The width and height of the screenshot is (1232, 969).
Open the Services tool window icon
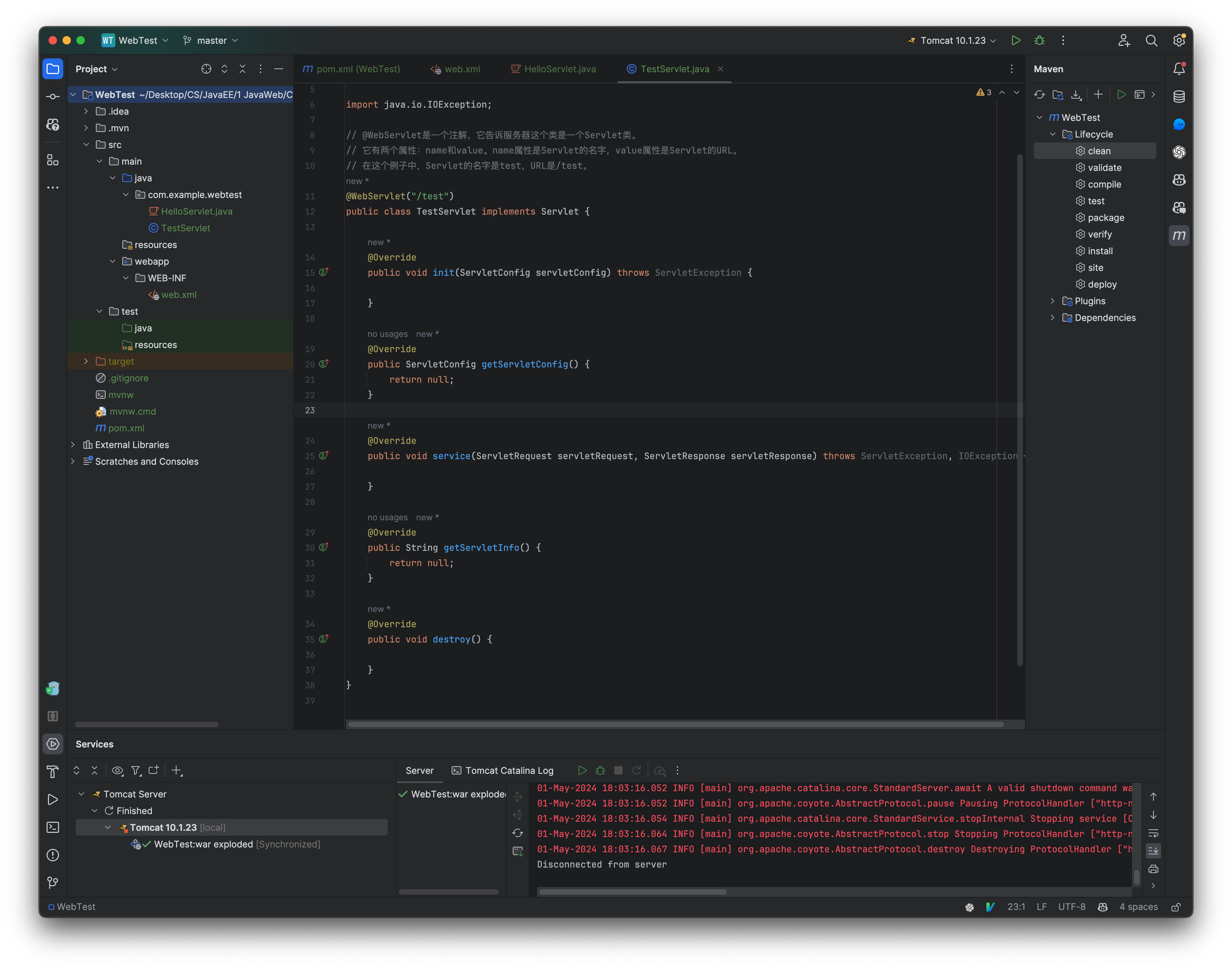pos(53,744)
